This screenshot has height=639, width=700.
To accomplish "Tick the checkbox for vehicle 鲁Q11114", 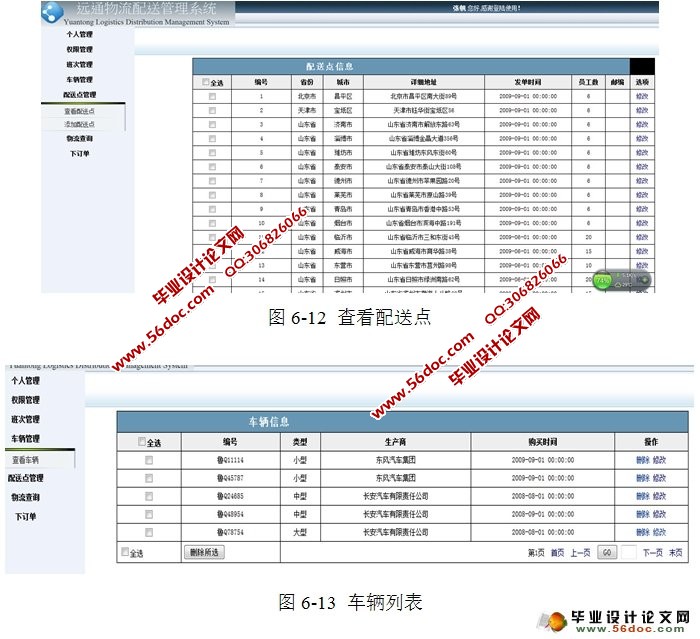I will (149, 460).
